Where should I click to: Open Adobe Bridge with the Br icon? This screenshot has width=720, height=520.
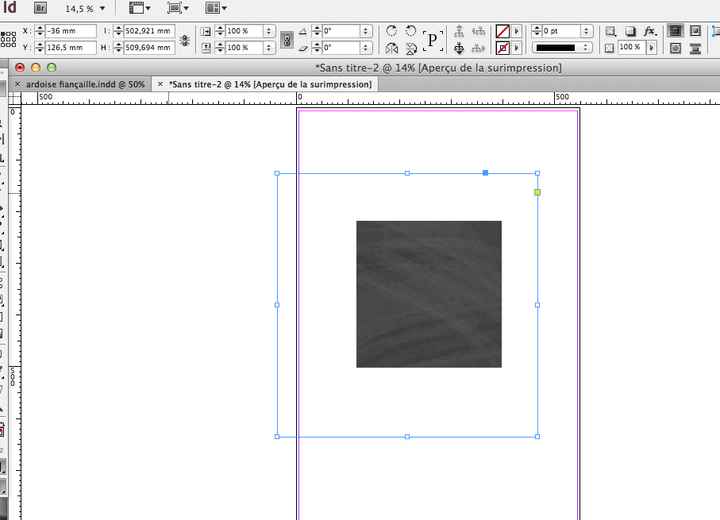(40, 8)
